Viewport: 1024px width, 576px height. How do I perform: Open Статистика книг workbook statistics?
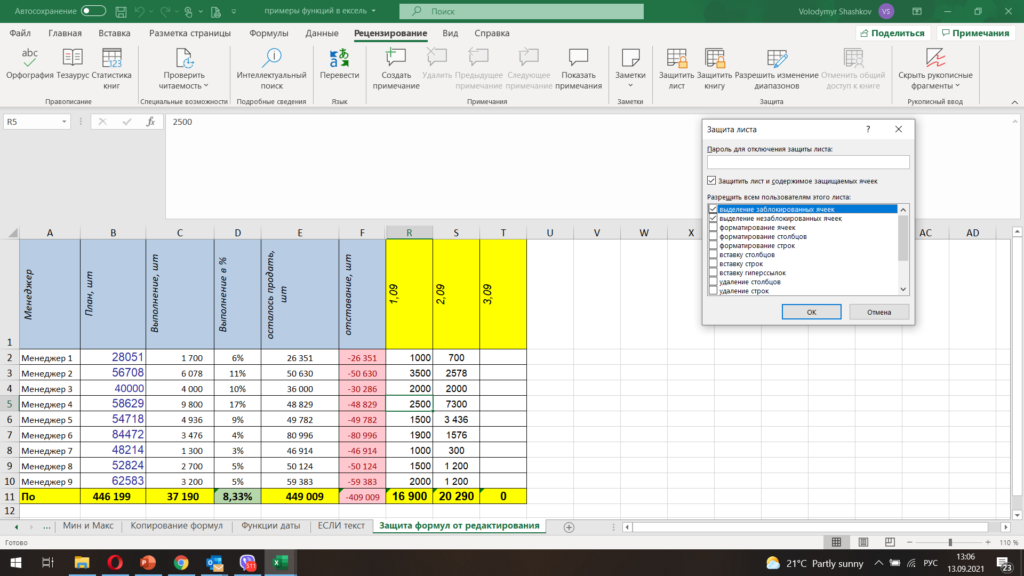(x=112, y=69)
